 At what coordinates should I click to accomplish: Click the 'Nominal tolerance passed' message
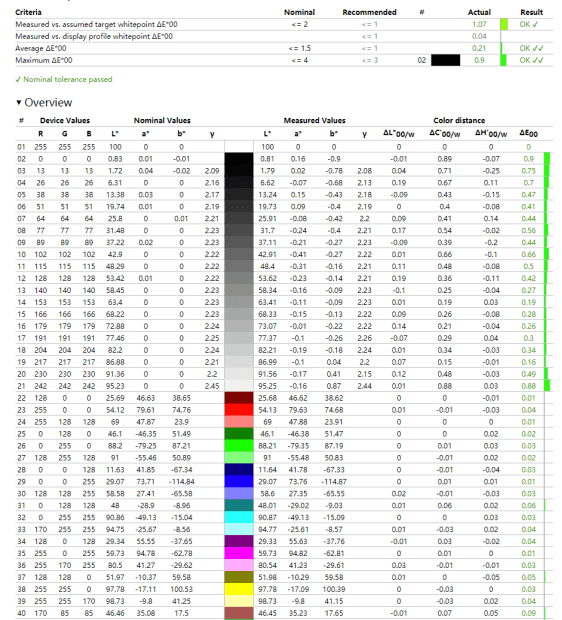coord(64,79)
